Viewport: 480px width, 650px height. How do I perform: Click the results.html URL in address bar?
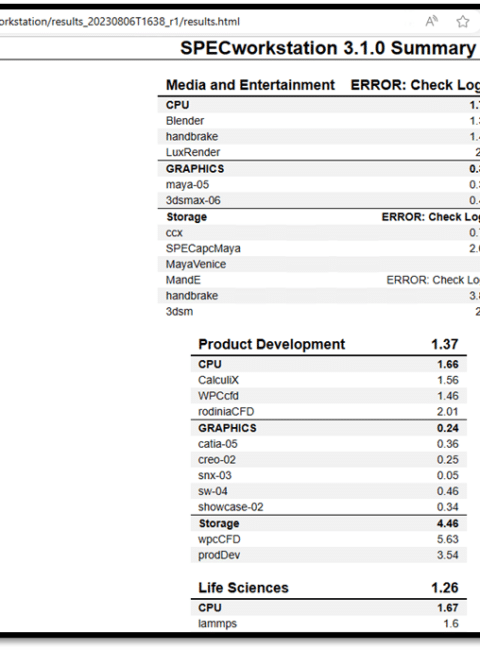tap(120, 22)
